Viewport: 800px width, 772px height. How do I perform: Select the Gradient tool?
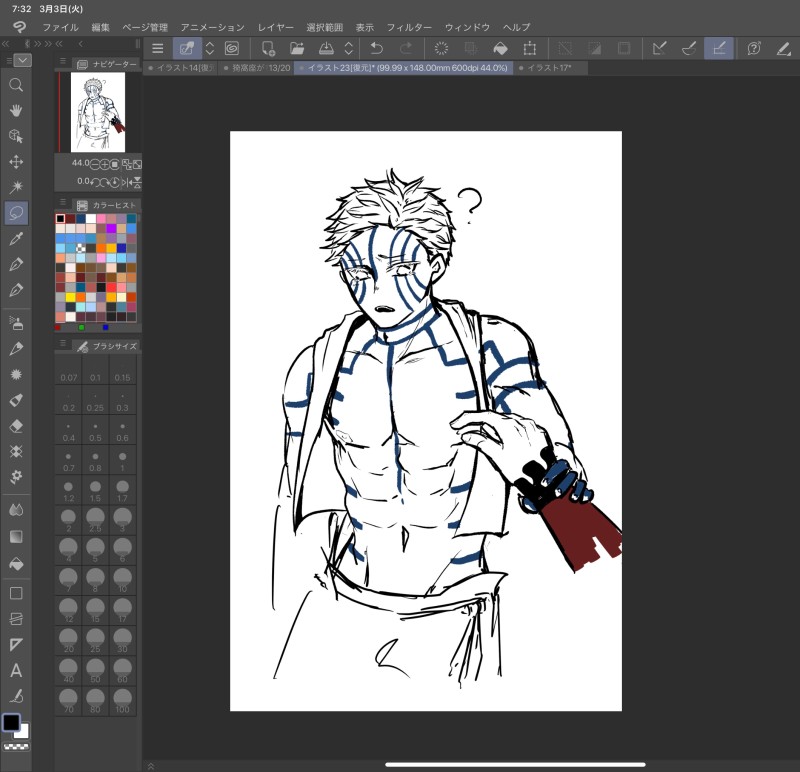click(16, 536)
